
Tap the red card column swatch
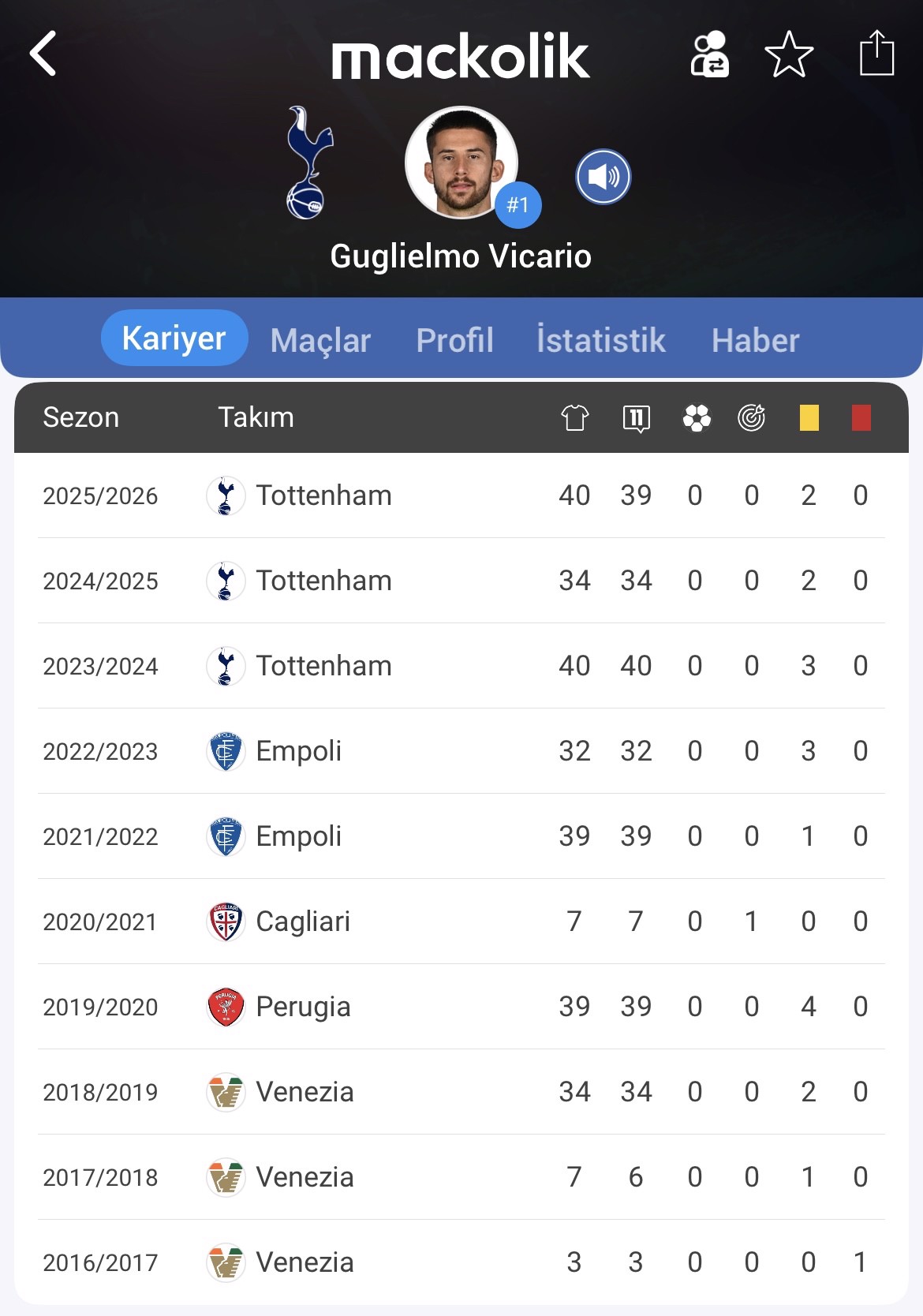[x=861, y=417]
